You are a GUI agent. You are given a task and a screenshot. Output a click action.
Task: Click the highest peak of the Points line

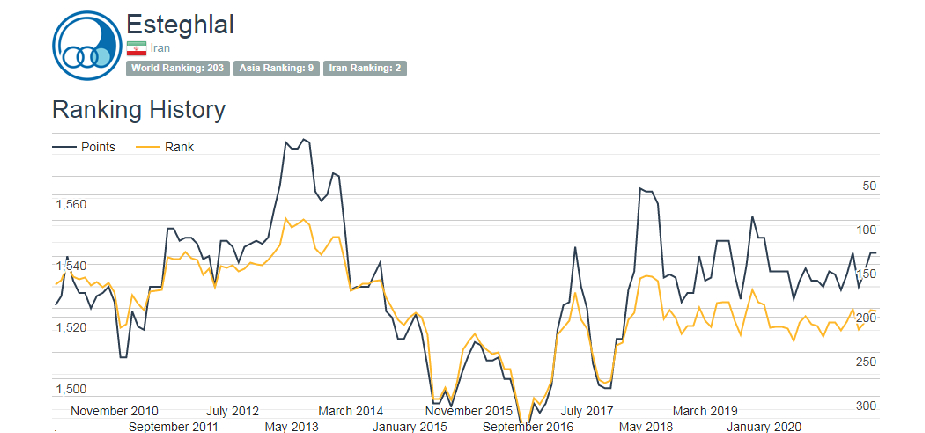pos(304,140)
